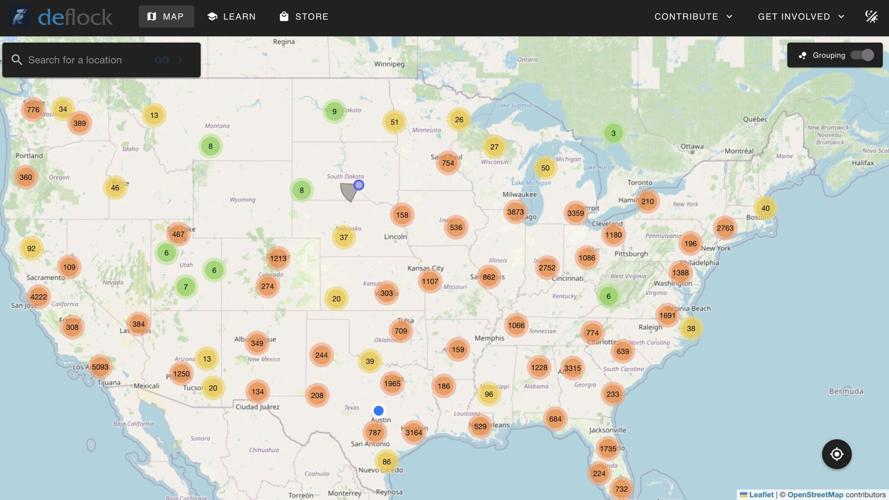Open the 1735 cluster in Florida
The height and width of the screenshot is (500, 889).
[608, 448]
